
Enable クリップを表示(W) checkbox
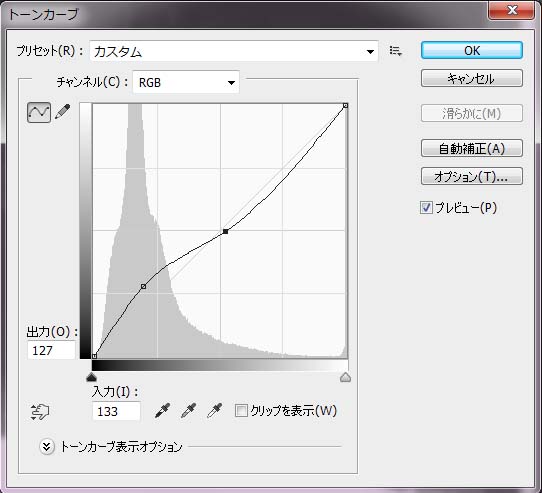[241, 411]
